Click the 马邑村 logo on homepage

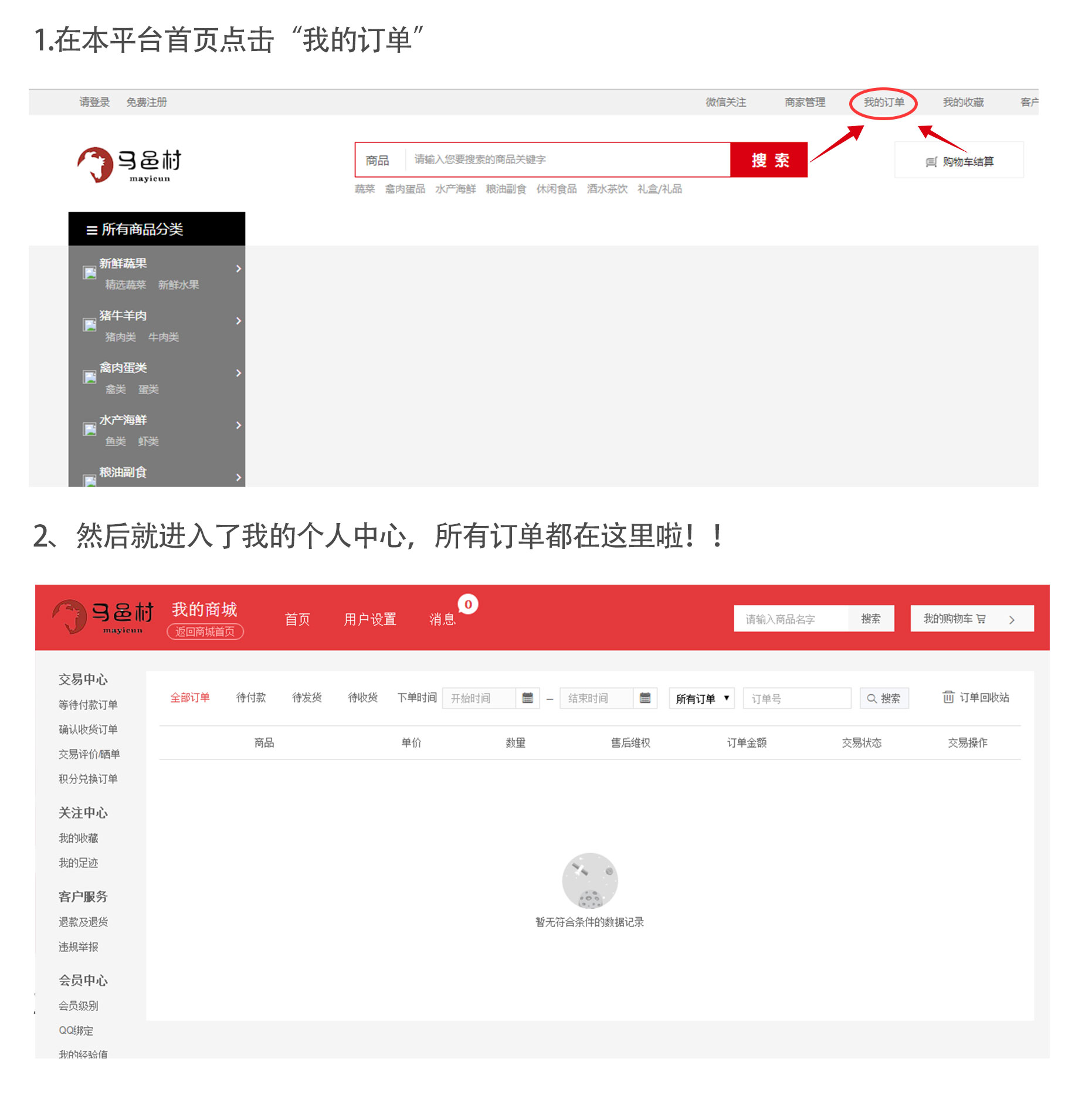129,165
